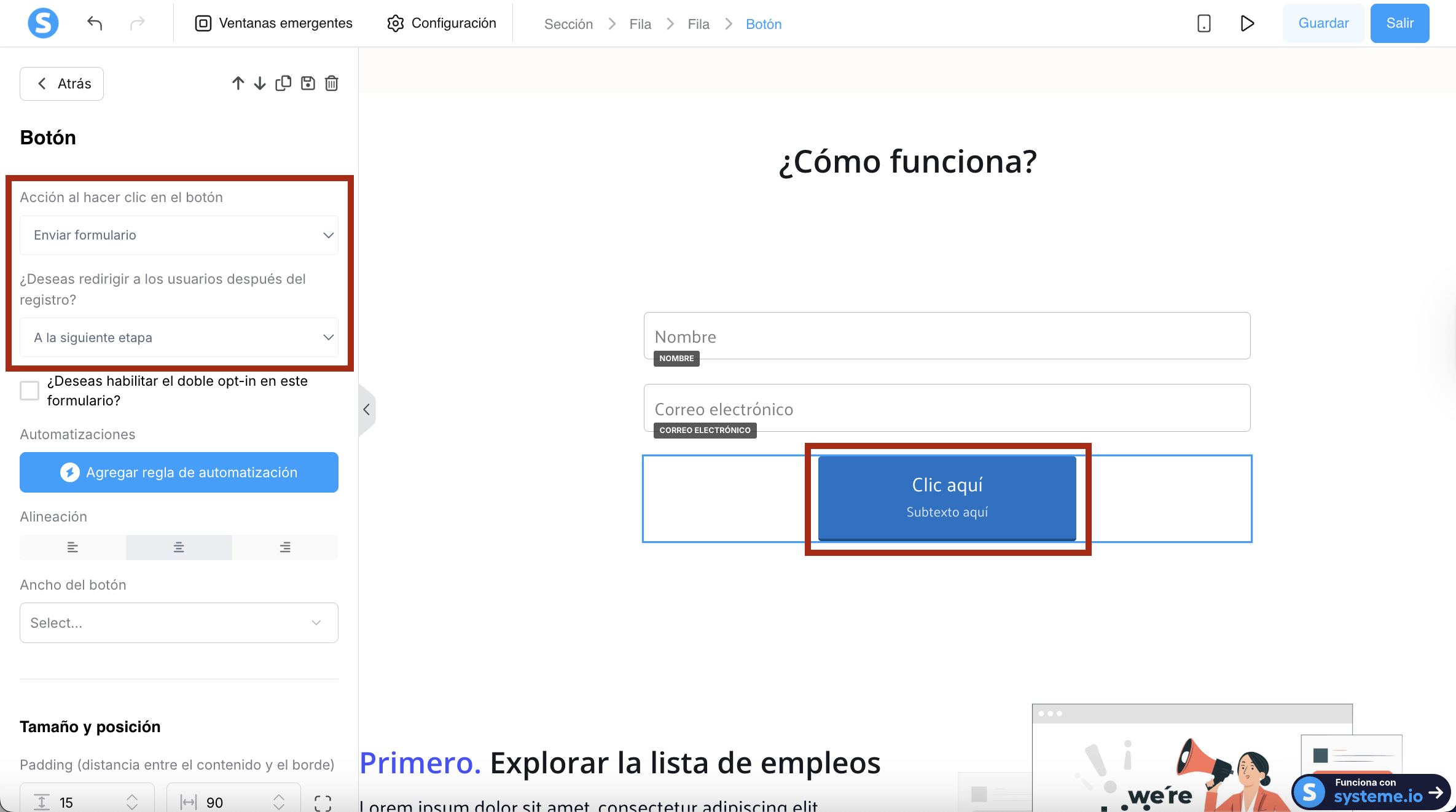Open the Ancho del botón dropdown
1456x812 pixels.
tap(179, 623)
